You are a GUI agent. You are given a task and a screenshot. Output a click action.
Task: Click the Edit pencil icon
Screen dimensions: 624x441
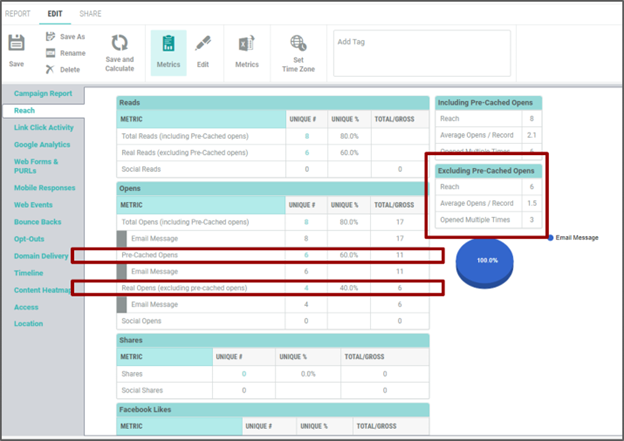[203, 43]
